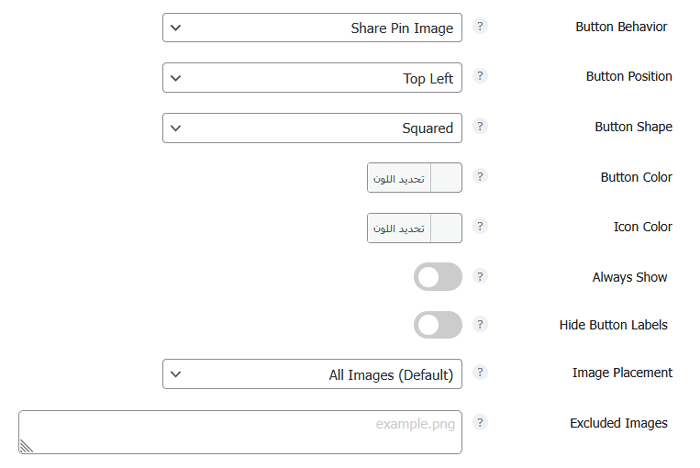Image resolution: width=700 pixels, height=468 pixels.
Task: Click help icon beside Hide Button Labels
Action: [x=480, y=324]
